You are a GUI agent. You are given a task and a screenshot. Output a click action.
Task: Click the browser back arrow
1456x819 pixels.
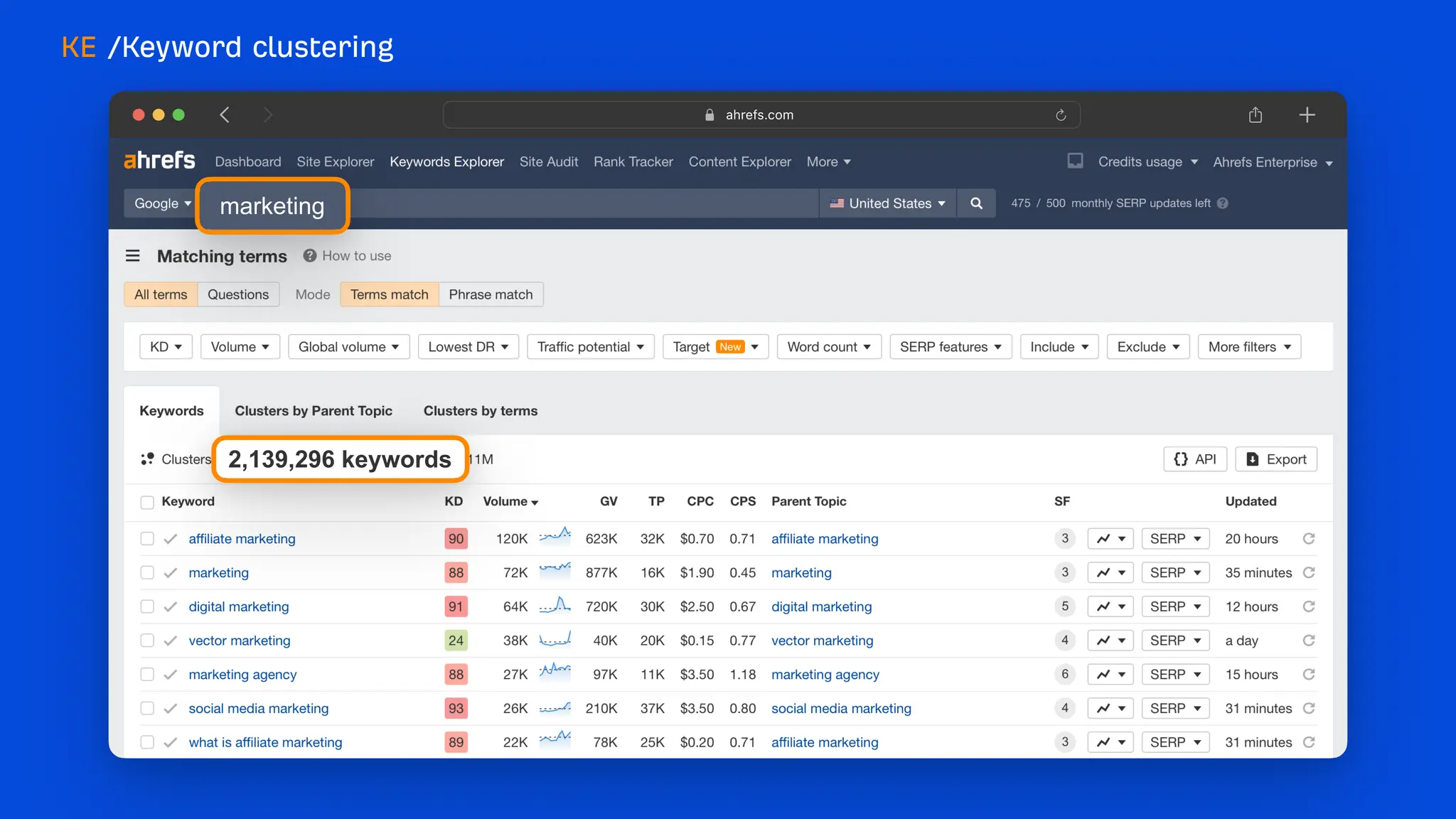(225, 114)
